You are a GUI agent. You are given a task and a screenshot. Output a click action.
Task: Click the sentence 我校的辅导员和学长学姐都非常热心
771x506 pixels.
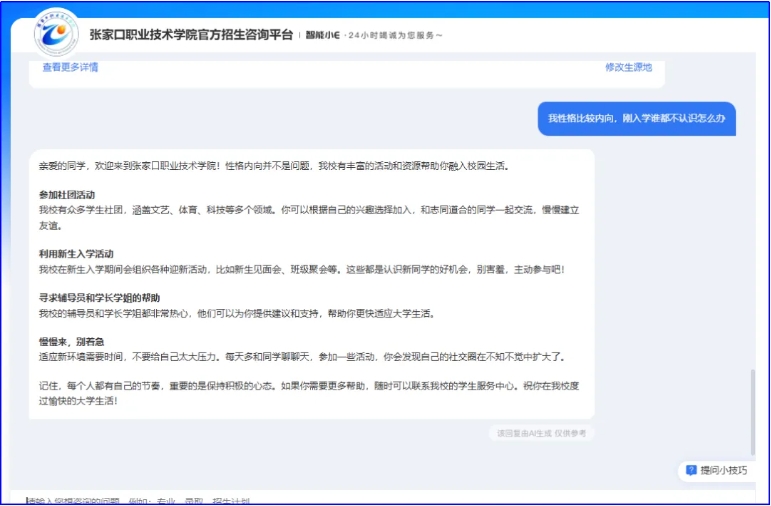(237, 314)
